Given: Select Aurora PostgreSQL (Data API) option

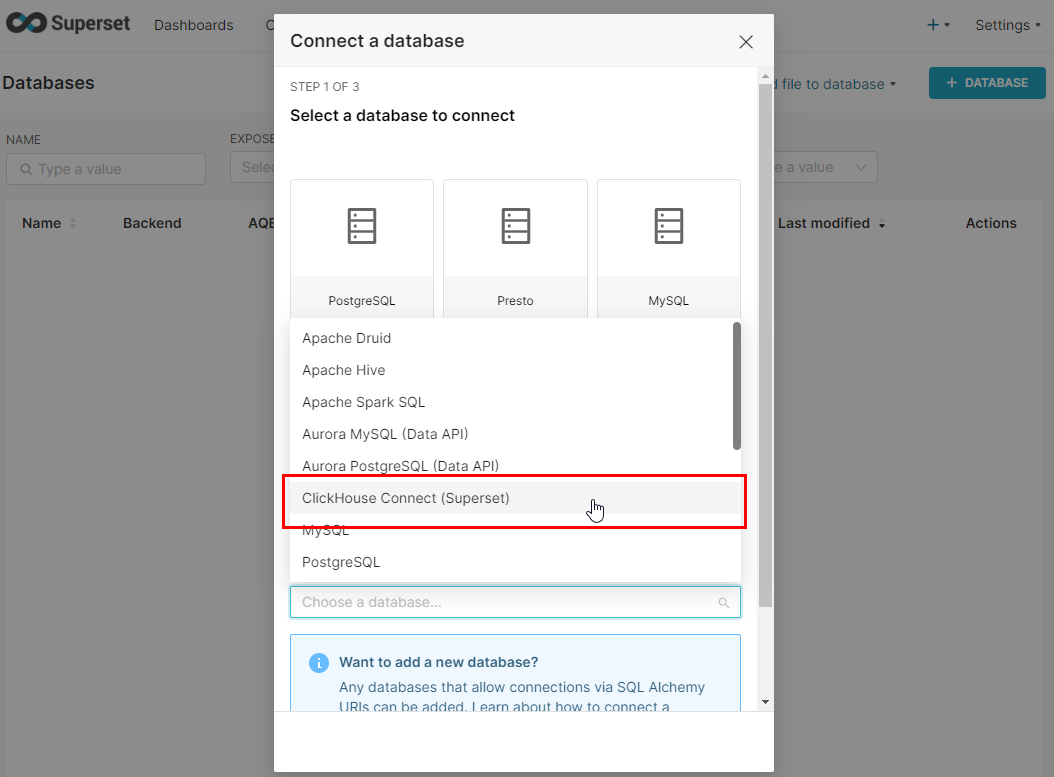Looking at the screenshot, I should click(400, 466).
